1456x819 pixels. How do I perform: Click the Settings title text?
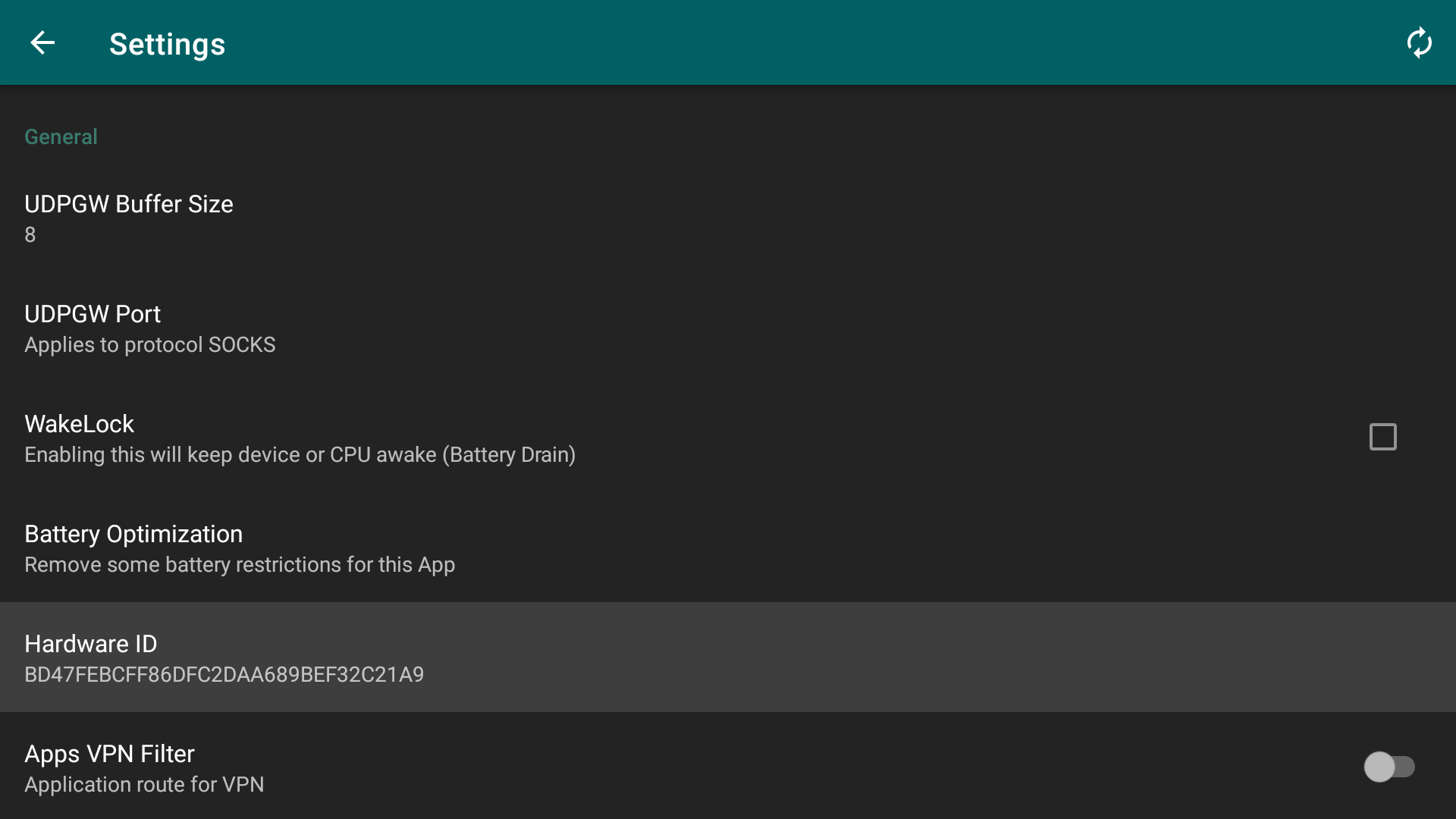click(167, 44)
